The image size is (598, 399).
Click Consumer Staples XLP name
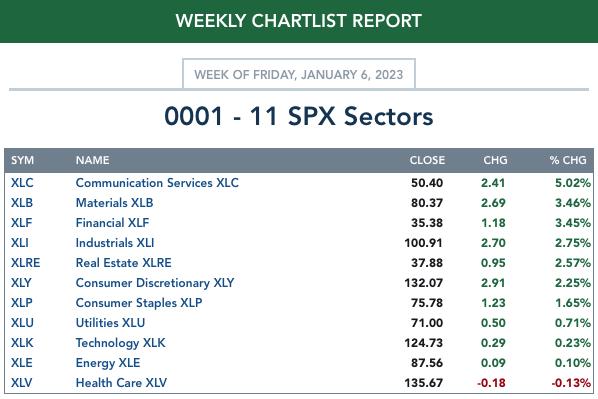click(x=139, y=303)
